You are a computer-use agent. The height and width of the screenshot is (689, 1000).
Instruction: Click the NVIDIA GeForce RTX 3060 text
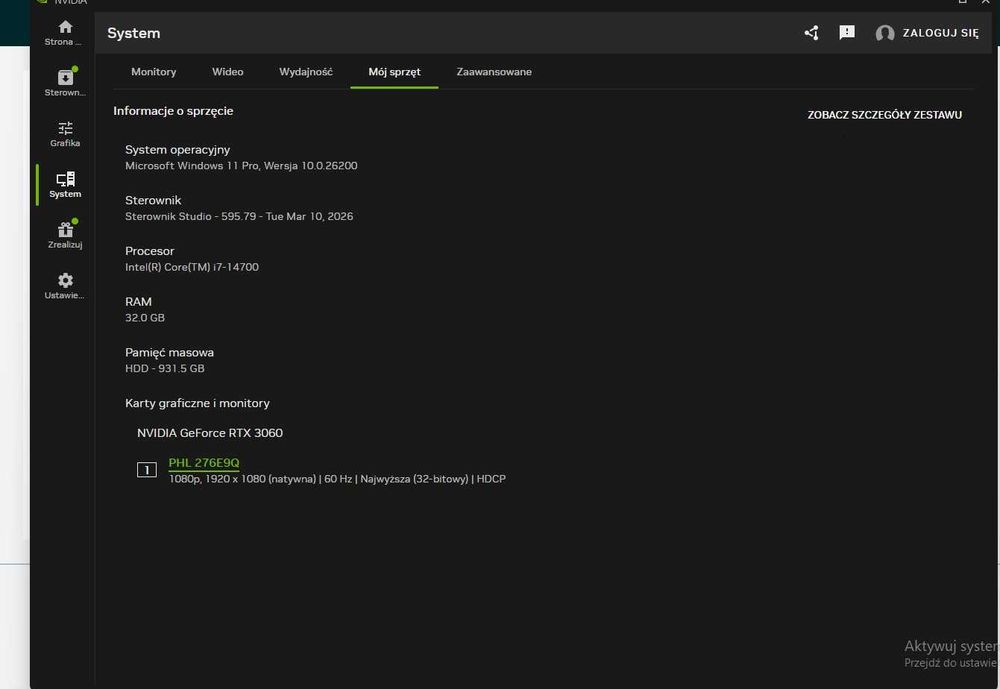tap(210, 433)
